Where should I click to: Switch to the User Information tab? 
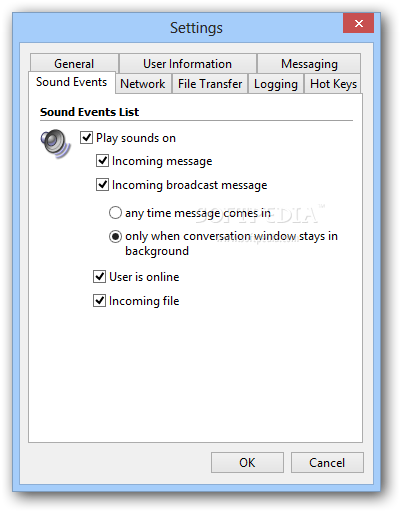click(x=188, y=63)
